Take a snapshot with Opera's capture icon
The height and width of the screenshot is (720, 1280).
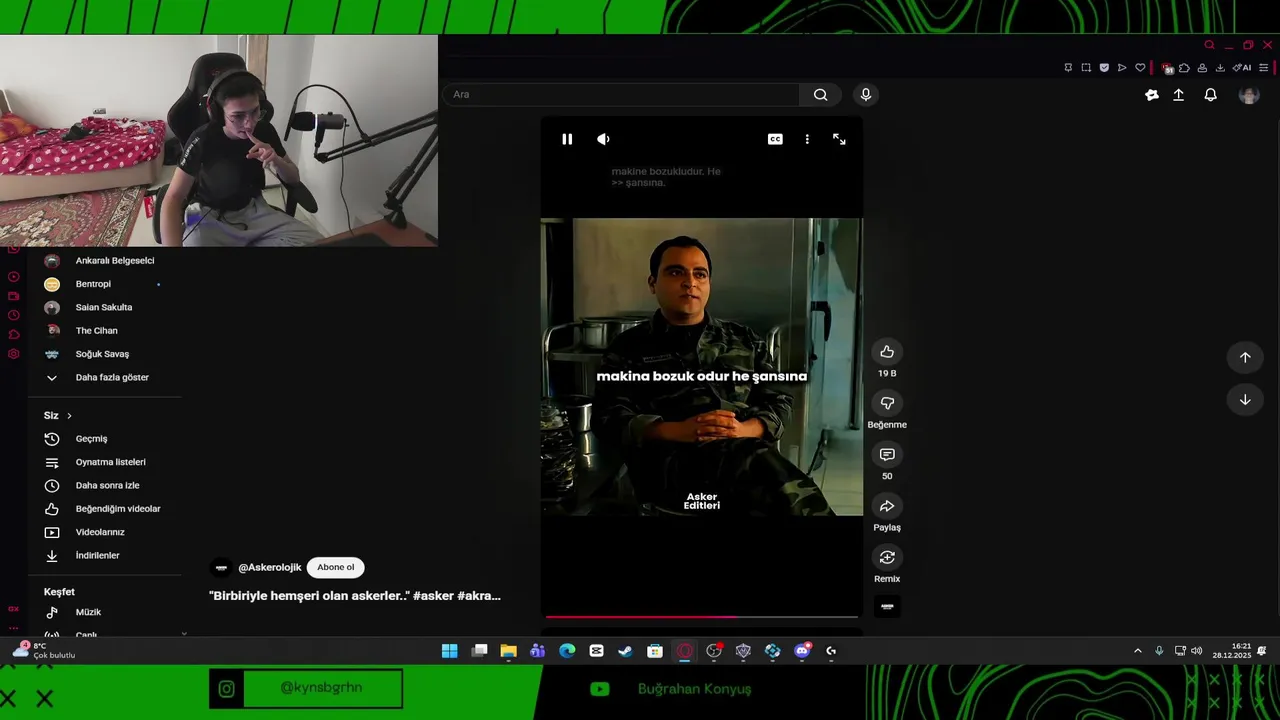[1086, 68]
